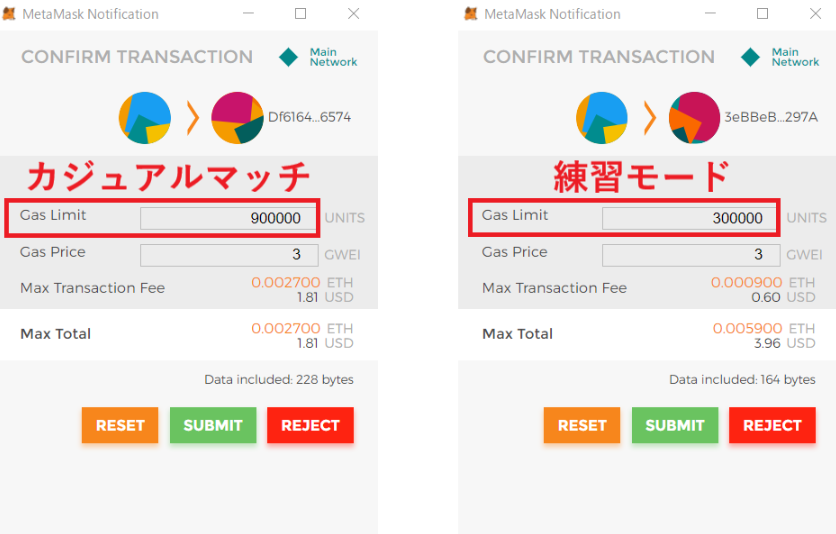Click the Main Network diamond icon in left window
The height and width of the screenshot is (534, 836).
coord(288,57)
